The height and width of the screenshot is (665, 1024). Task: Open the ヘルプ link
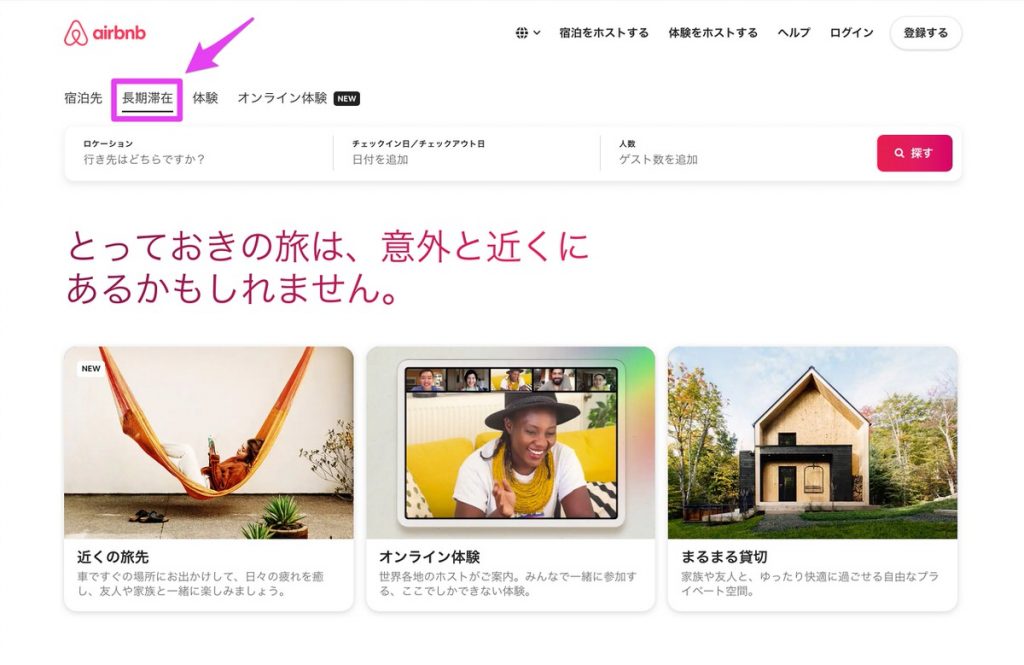(x=793, y=33)
